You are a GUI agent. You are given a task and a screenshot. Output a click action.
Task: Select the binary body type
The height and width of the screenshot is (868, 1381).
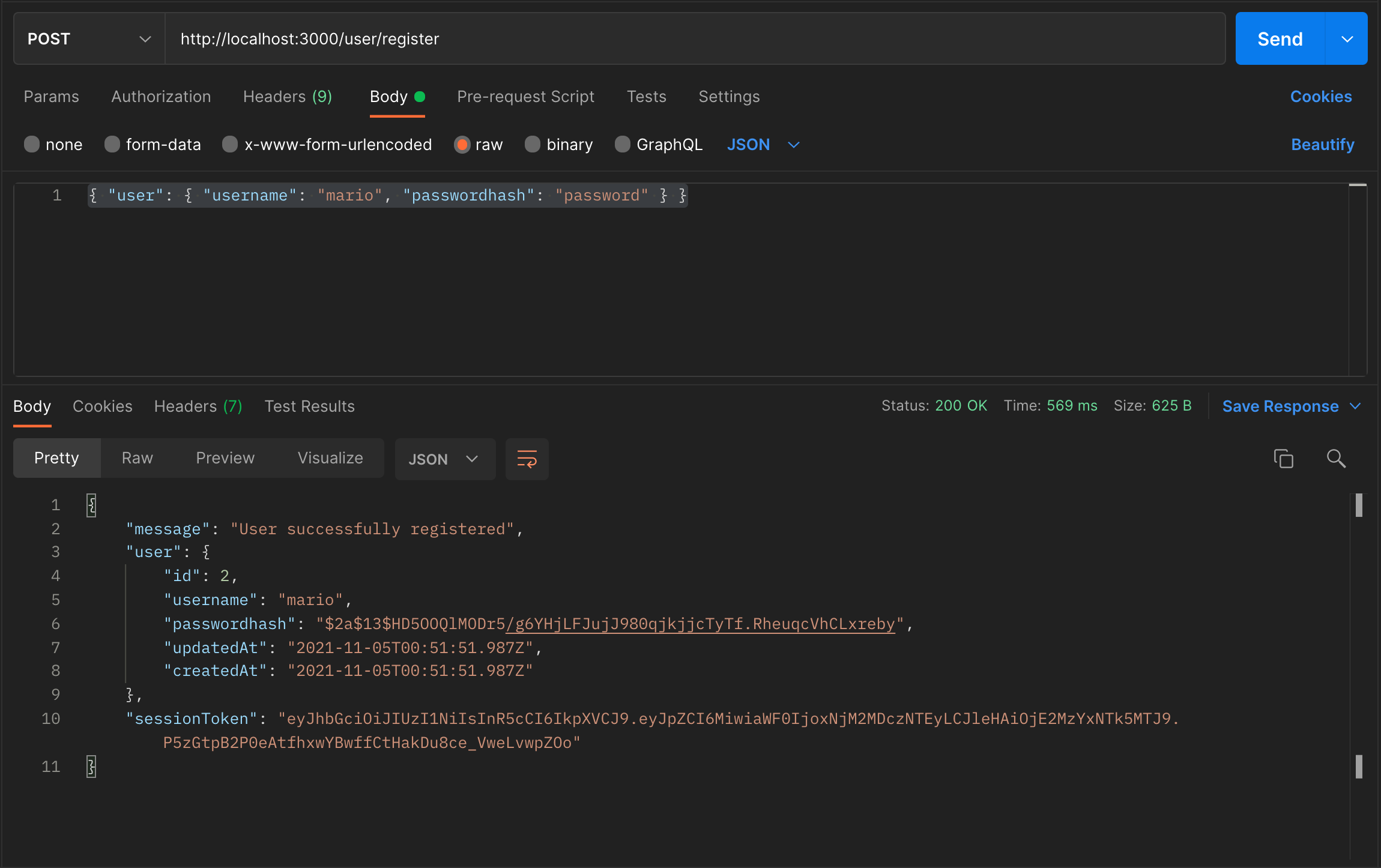coord(558,144)
